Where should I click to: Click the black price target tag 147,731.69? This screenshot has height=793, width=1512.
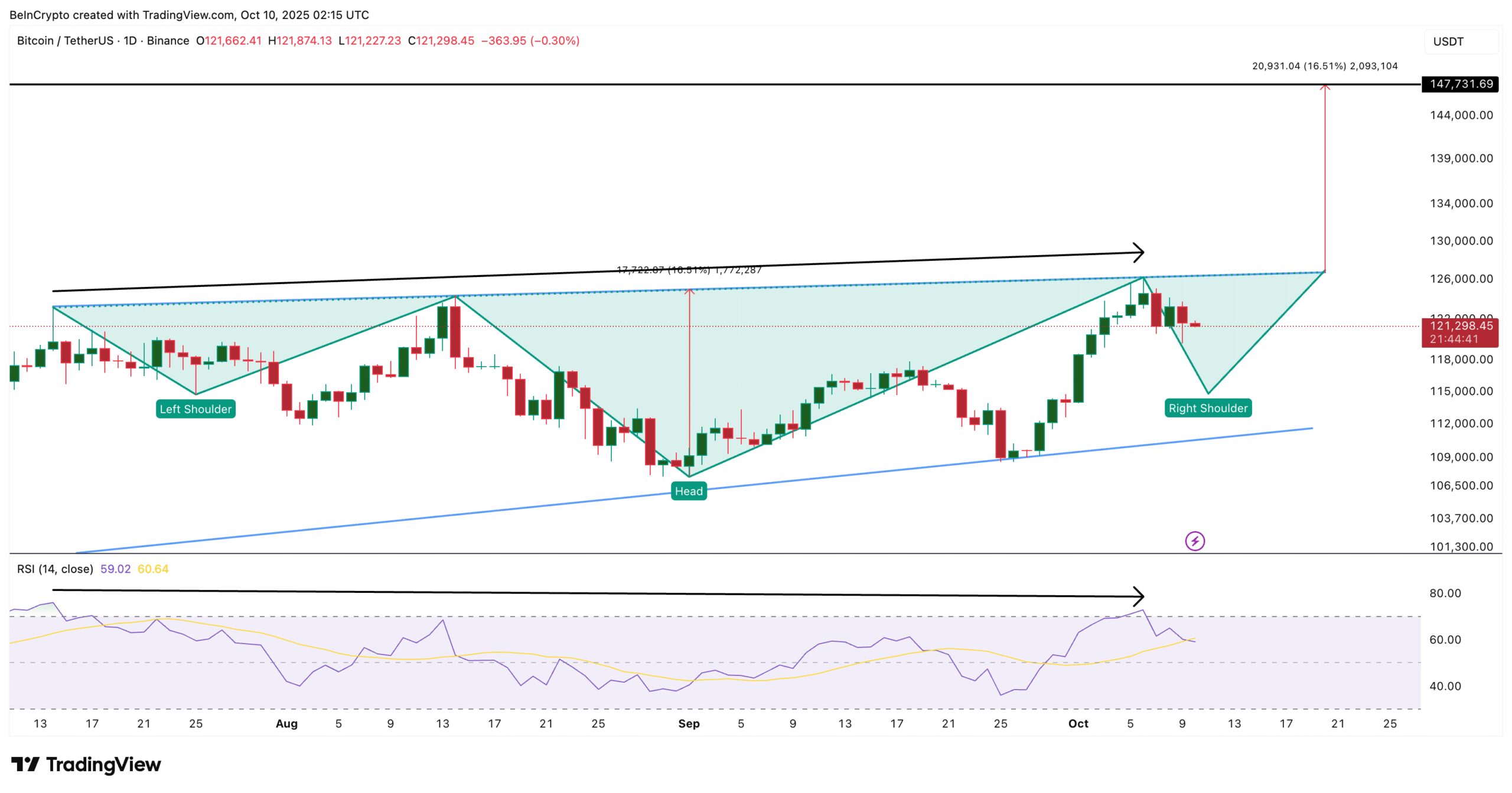[x=1464, y=84]
